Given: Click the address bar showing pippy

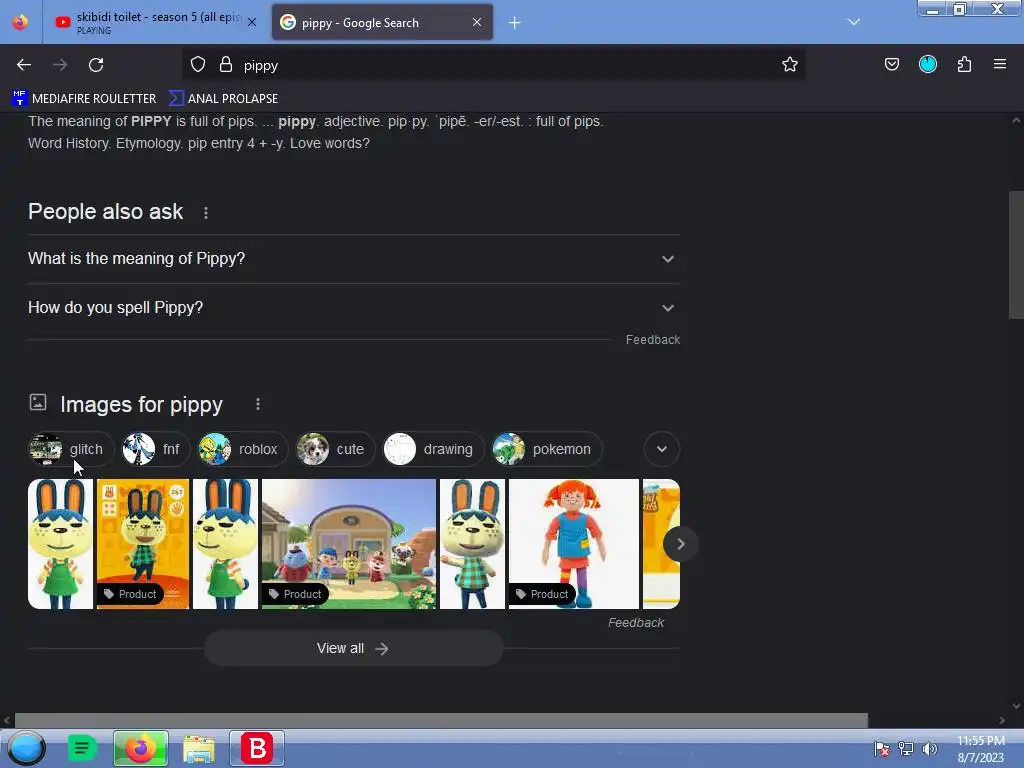Looking at the screenshot, I should click(x=493, y=65).
